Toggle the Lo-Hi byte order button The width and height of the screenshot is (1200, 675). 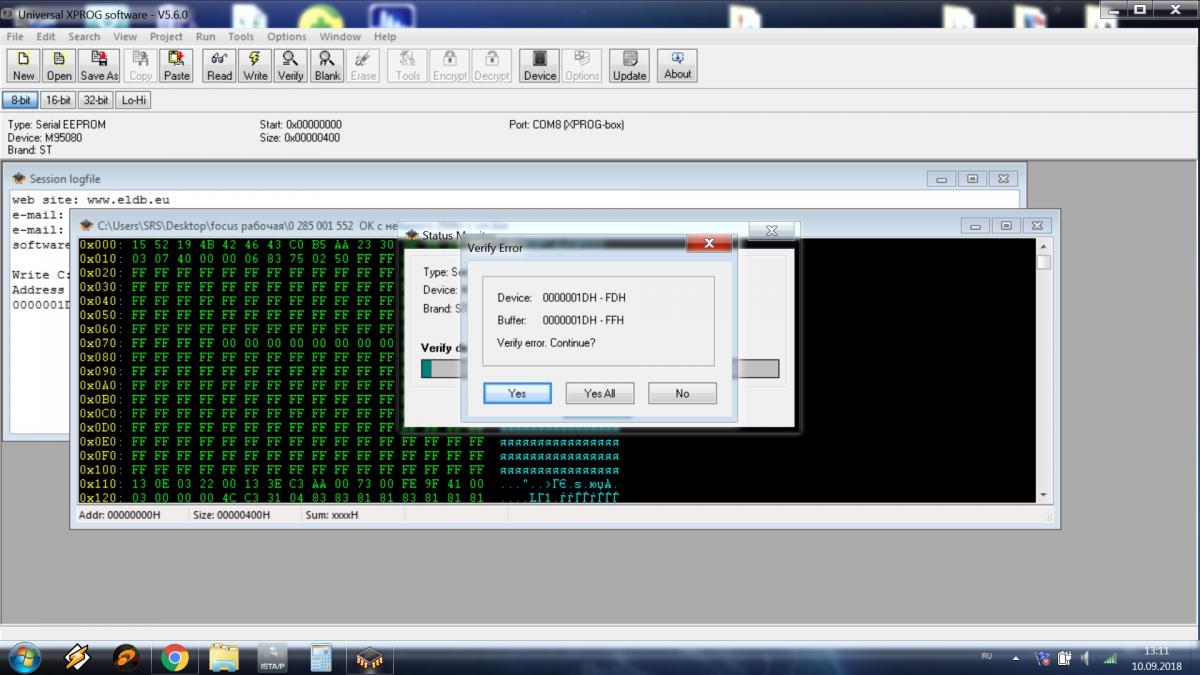coord(134,100)
